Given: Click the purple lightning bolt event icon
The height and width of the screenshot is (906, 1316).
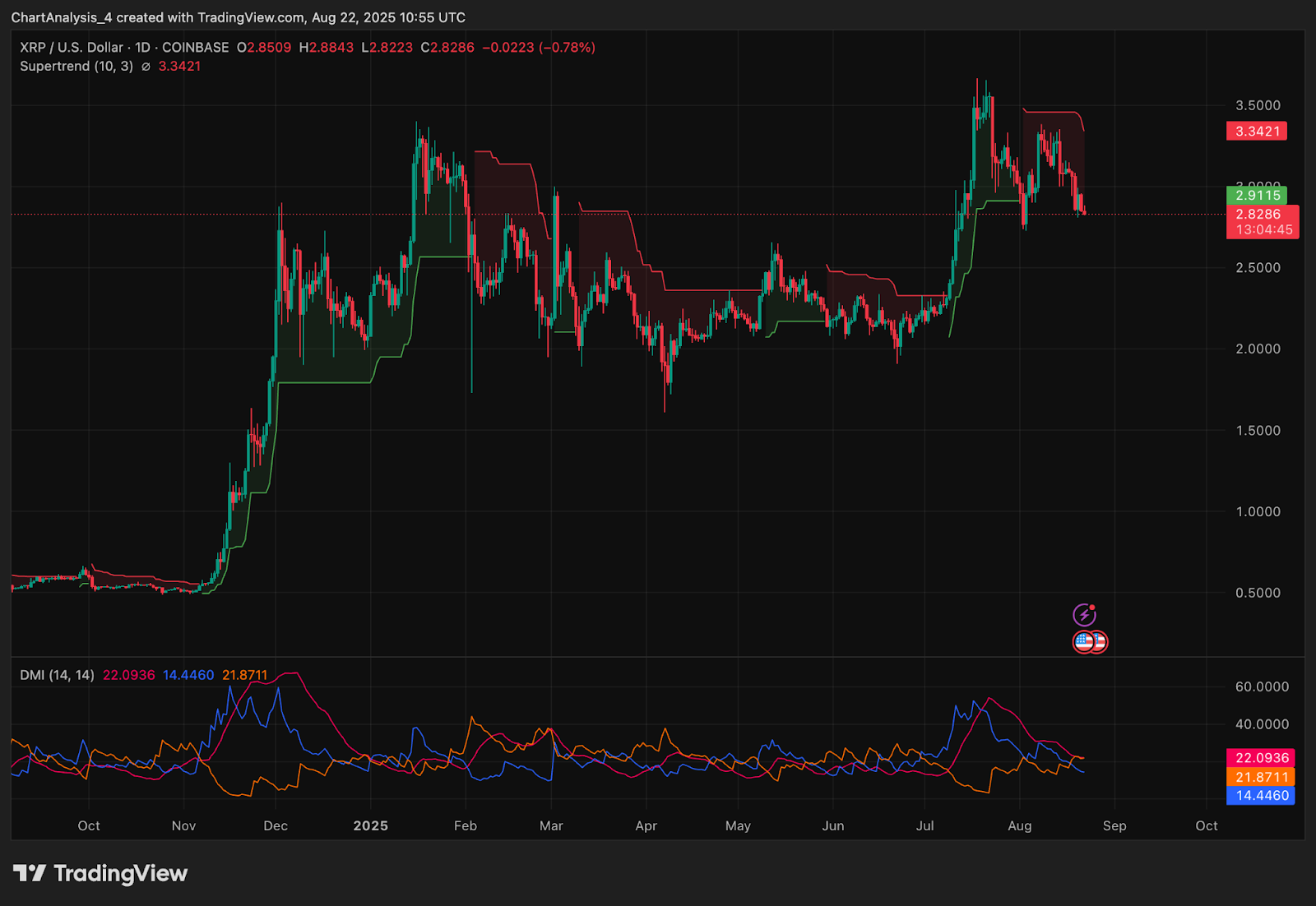Looking at the screenshot, I should pyautogui.click(x=1084, y=614).
